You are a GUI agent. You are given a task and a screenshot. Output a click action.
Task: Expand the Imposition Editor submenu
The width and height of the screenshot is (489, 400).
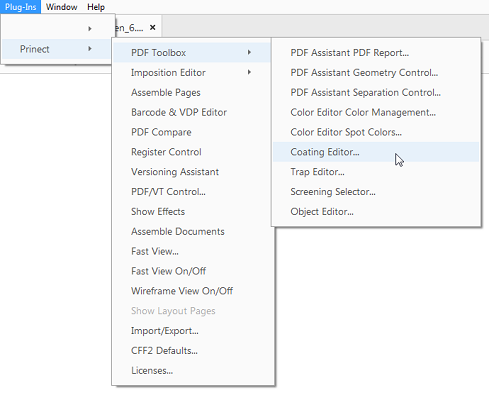coord(192,72)
